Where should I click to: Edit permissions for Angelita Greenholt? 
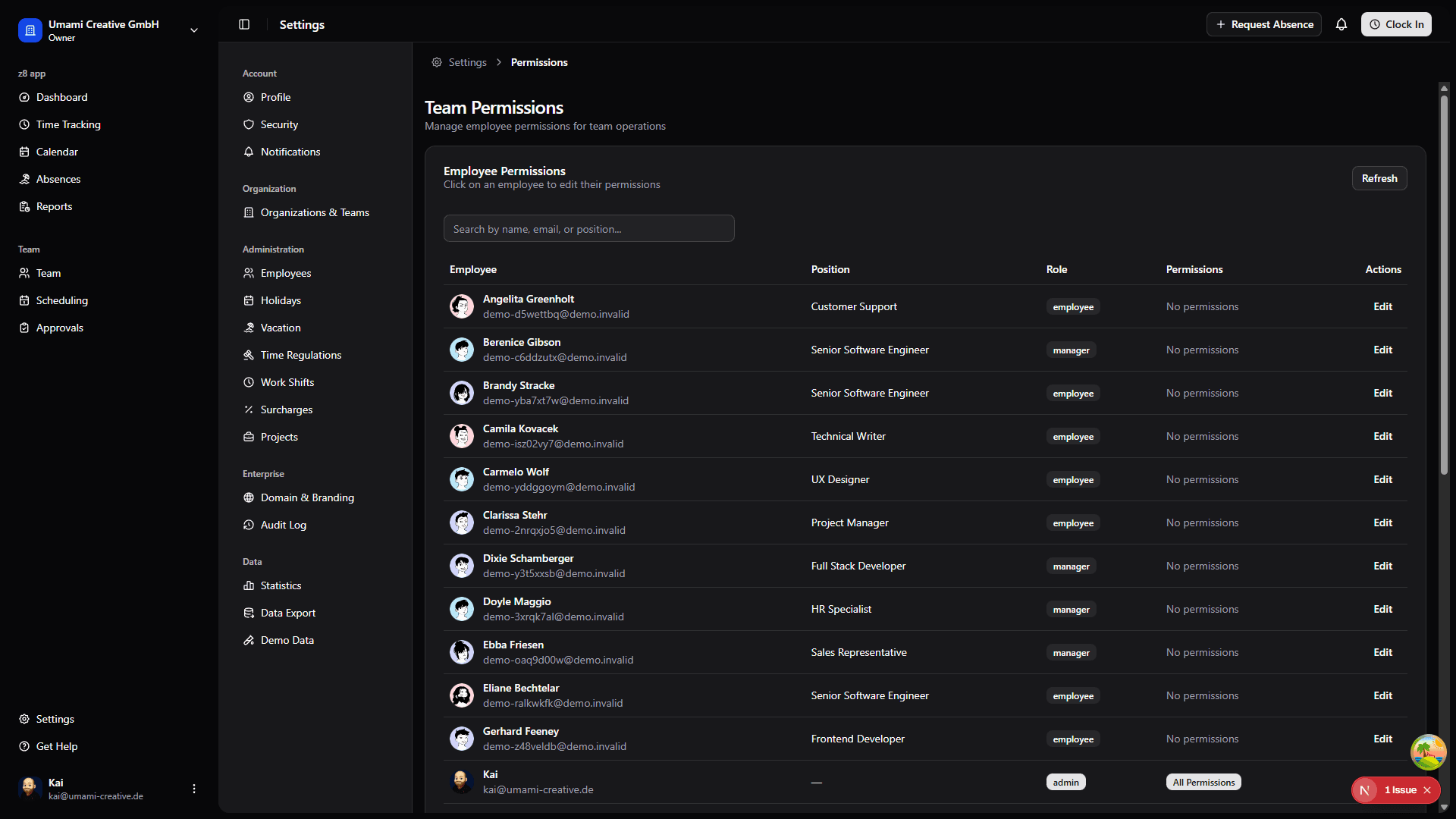(x=1382, y=306)
